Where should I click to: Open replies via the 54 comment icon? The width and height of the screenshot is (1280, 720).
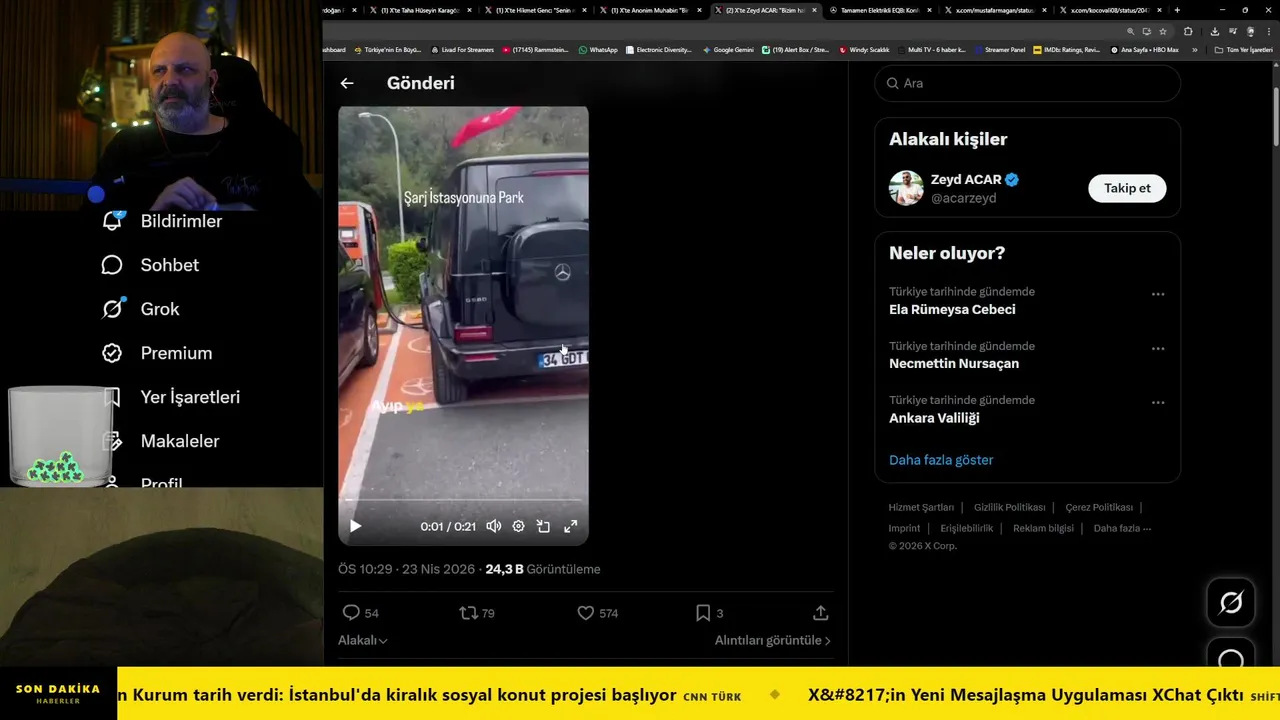pos(360,613)
